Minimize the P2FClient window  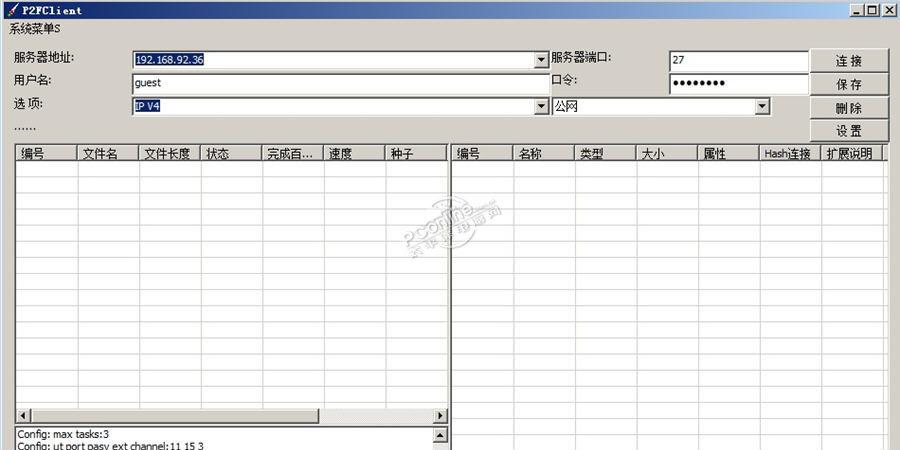coord(858,10)
